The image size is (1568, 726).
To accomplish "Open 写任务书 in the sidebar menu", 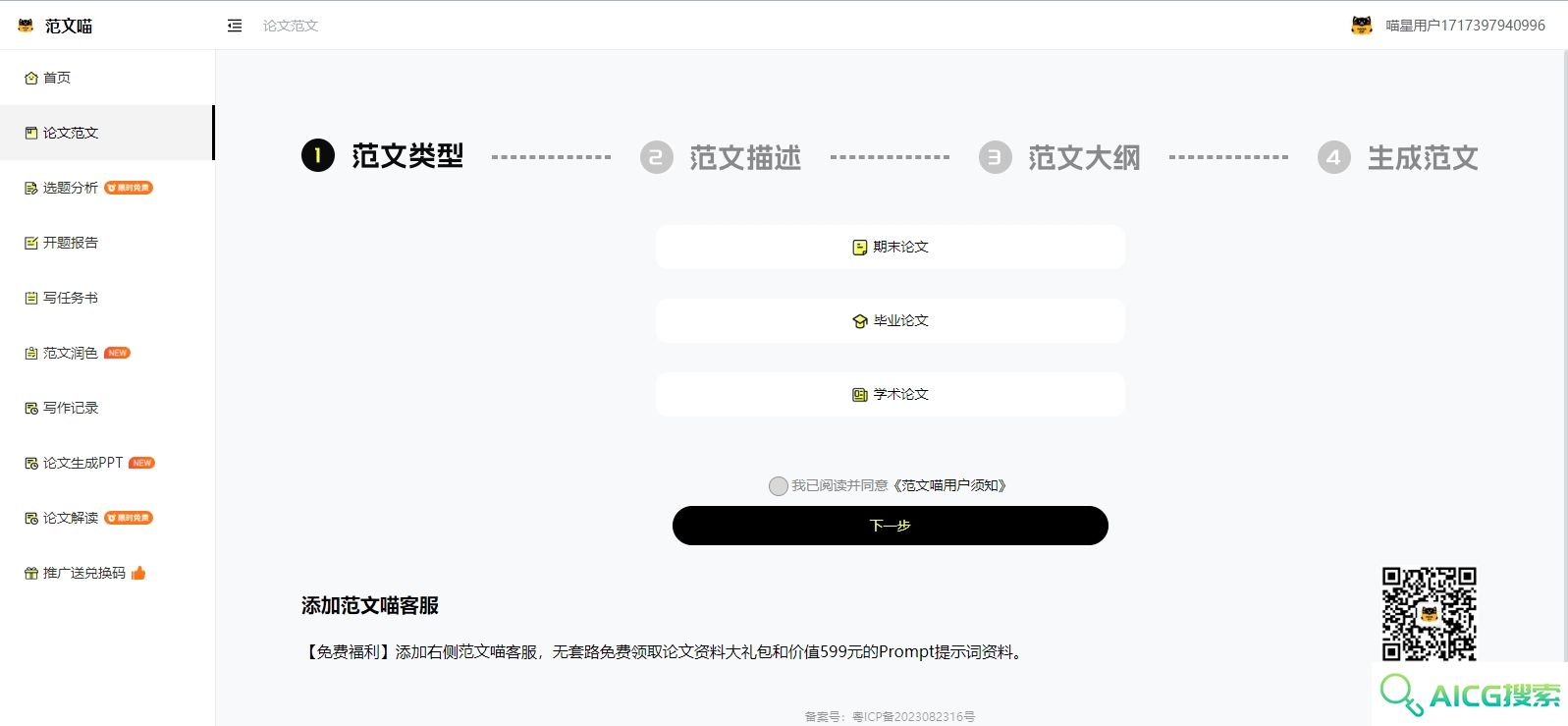I will (107, 298).
